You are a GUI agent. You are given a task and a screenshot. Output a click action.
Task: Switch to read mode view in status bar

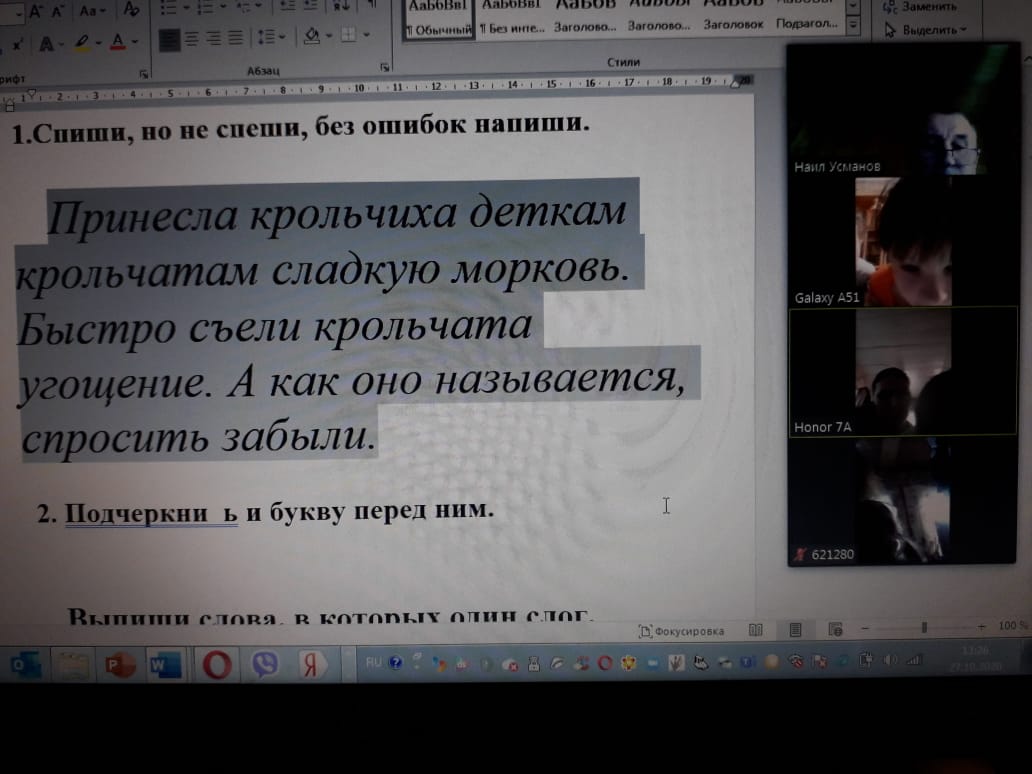pyautogui.click(x=756, y=630)
